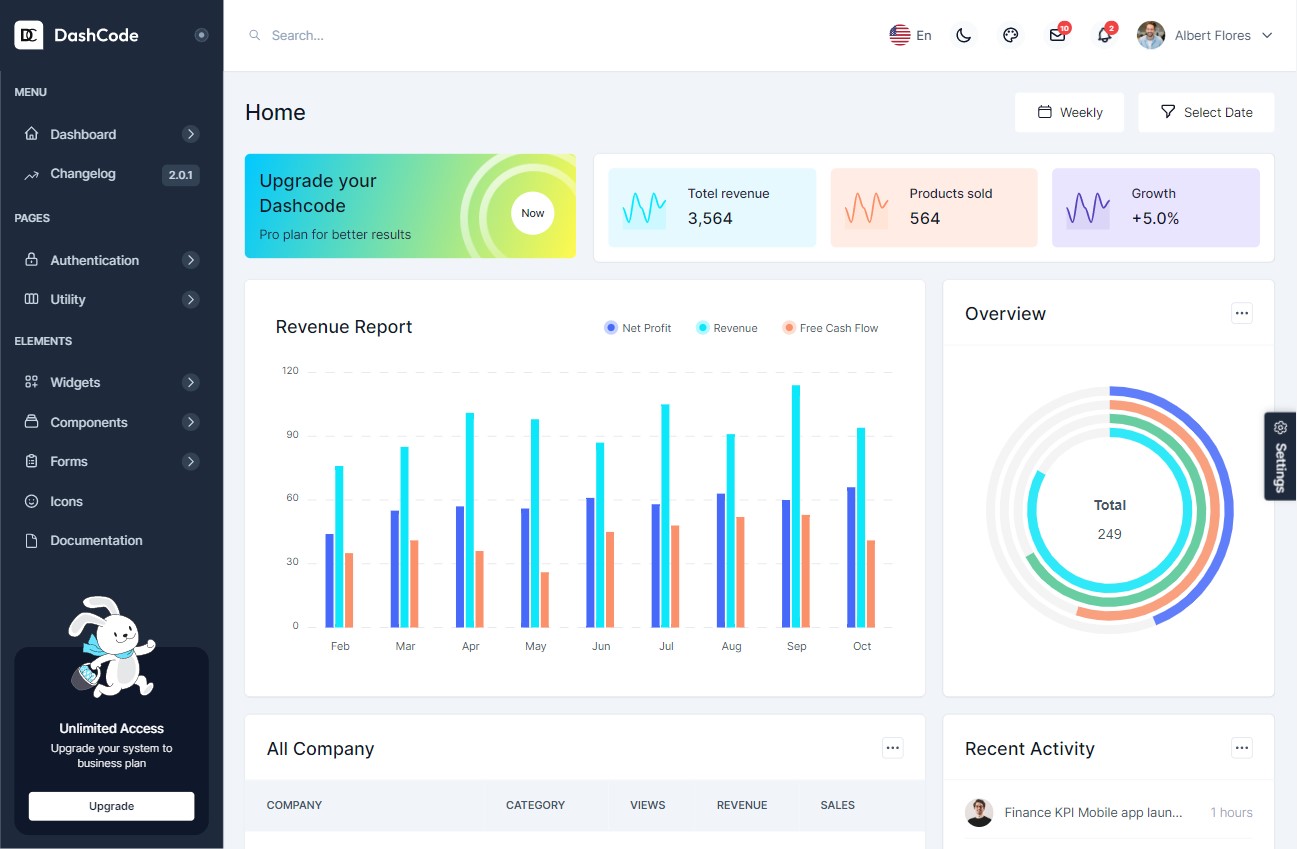Toggle dark mode with the moon icon
Screen dimensions: 1297x849
(x=963, y=35)
